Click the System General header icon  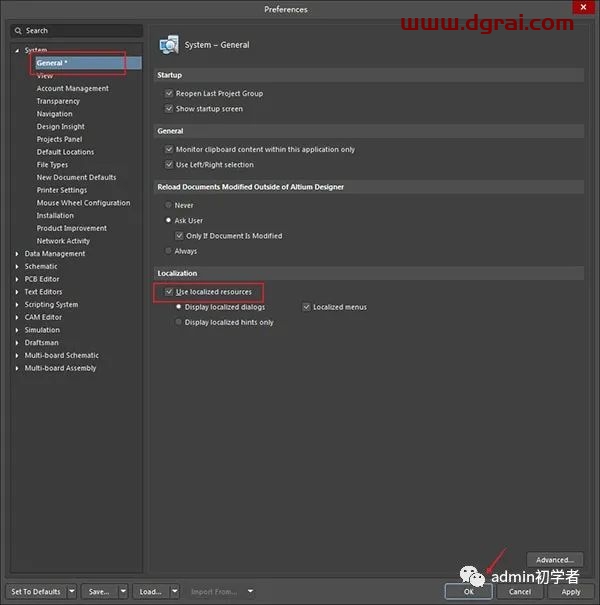point(169,45)
